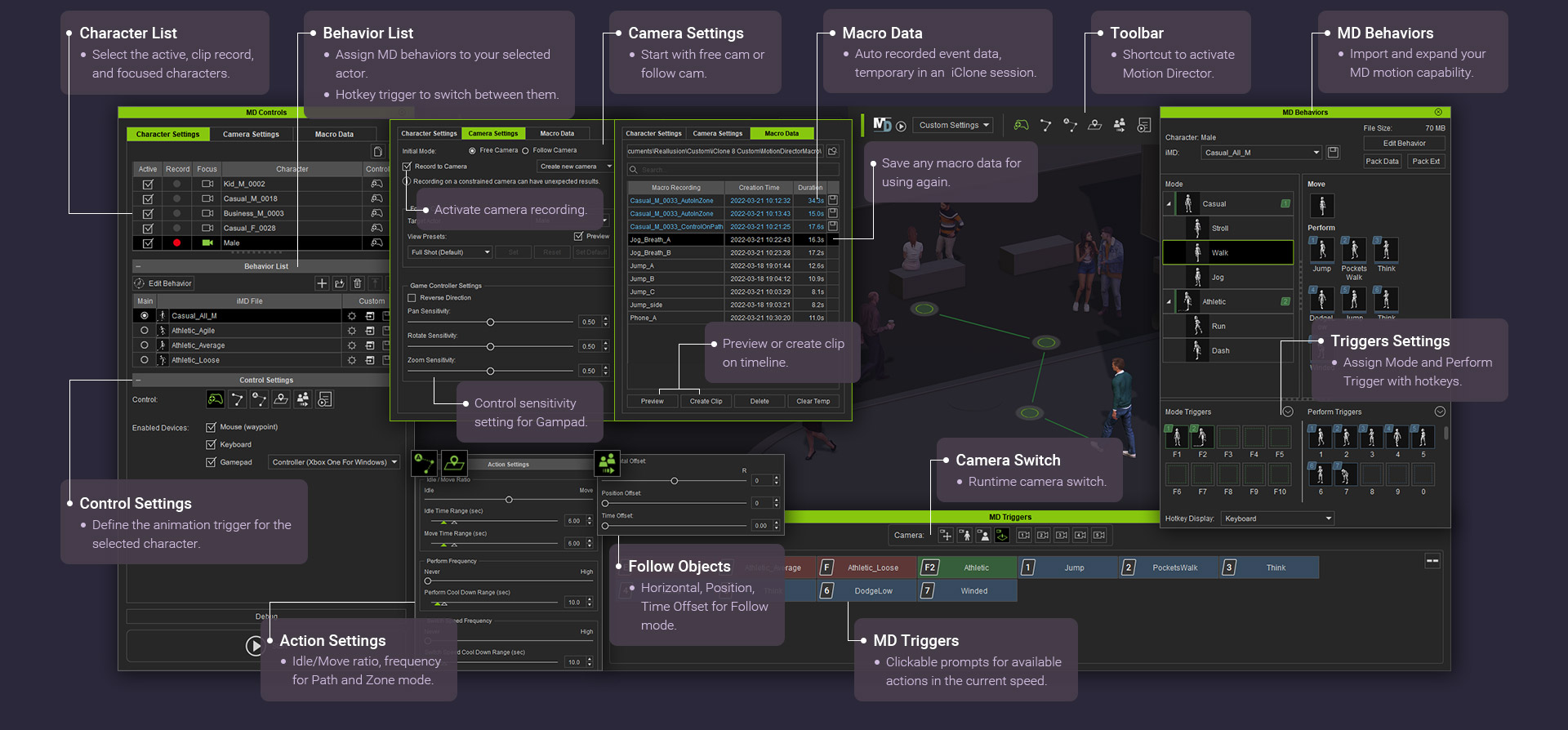Click the MD play button beside the logo
The height and width of the screenshot is (730, 1568).
(x=901, y=126)
